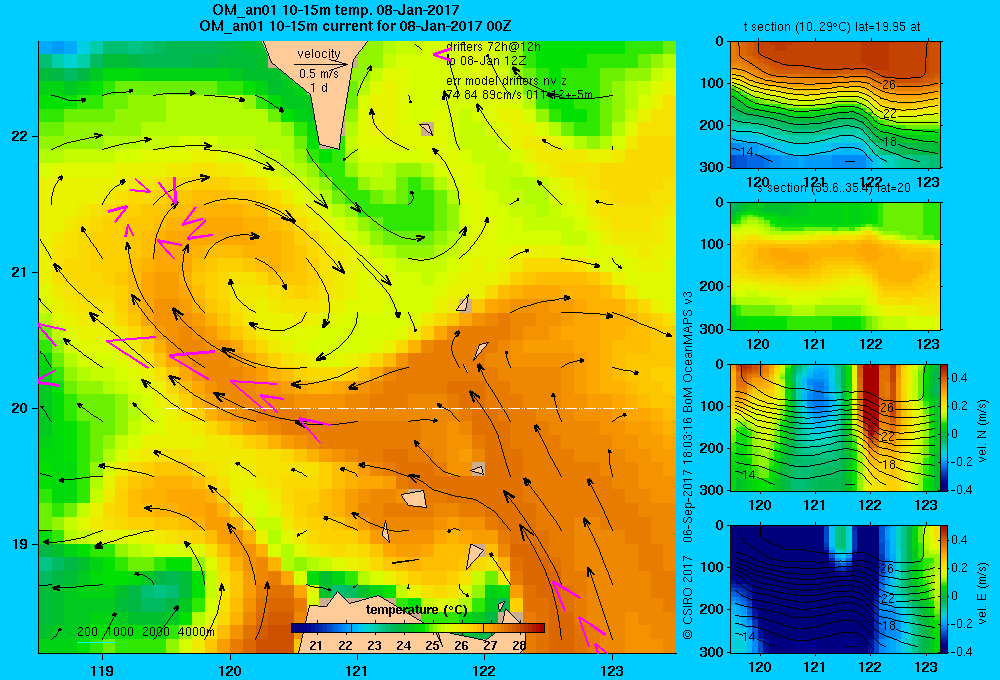Click the '4000m' depth contour legend label

(x=196, y=632)
